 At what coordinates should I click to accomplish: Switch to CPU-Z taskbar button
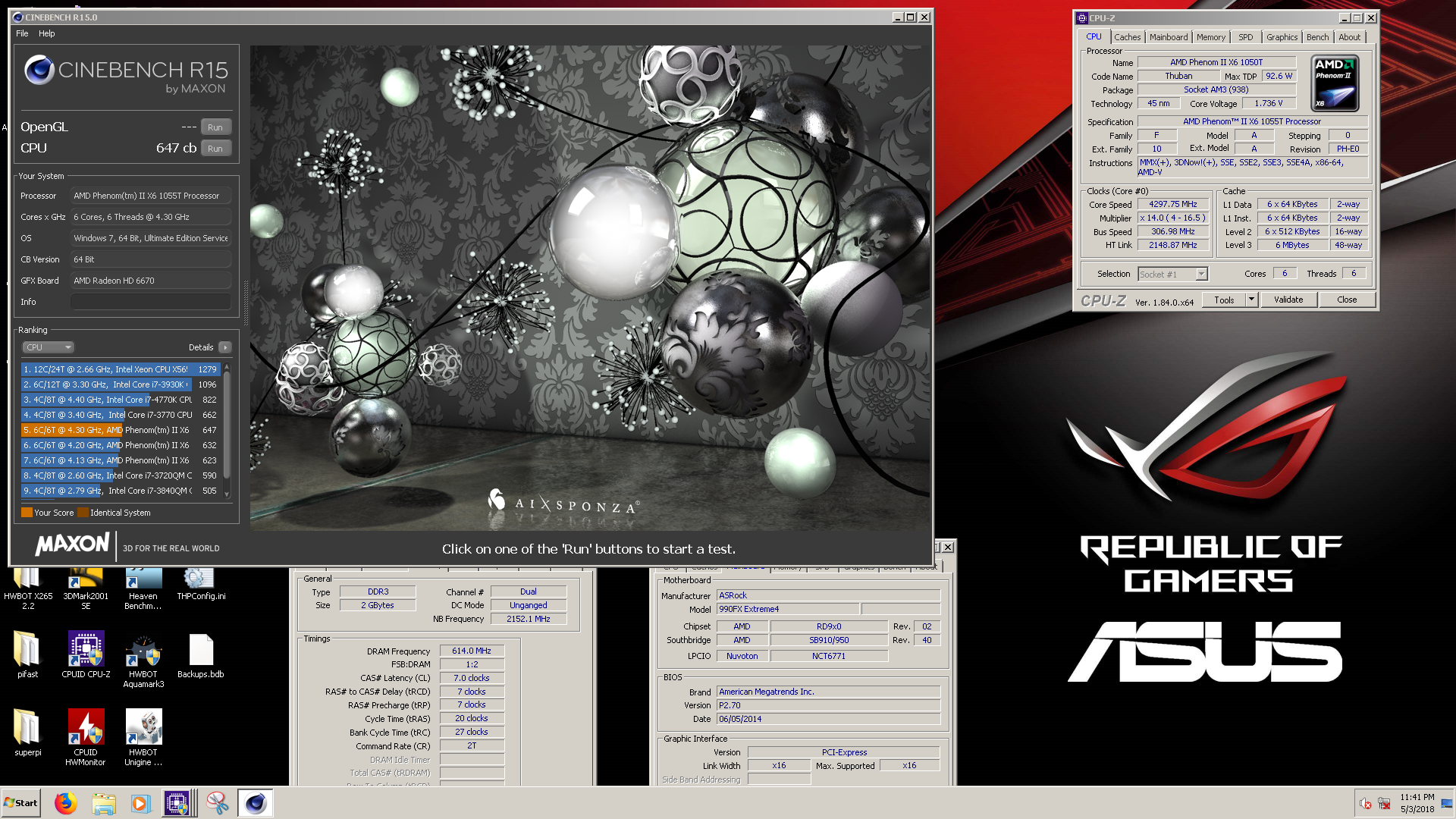177,803
